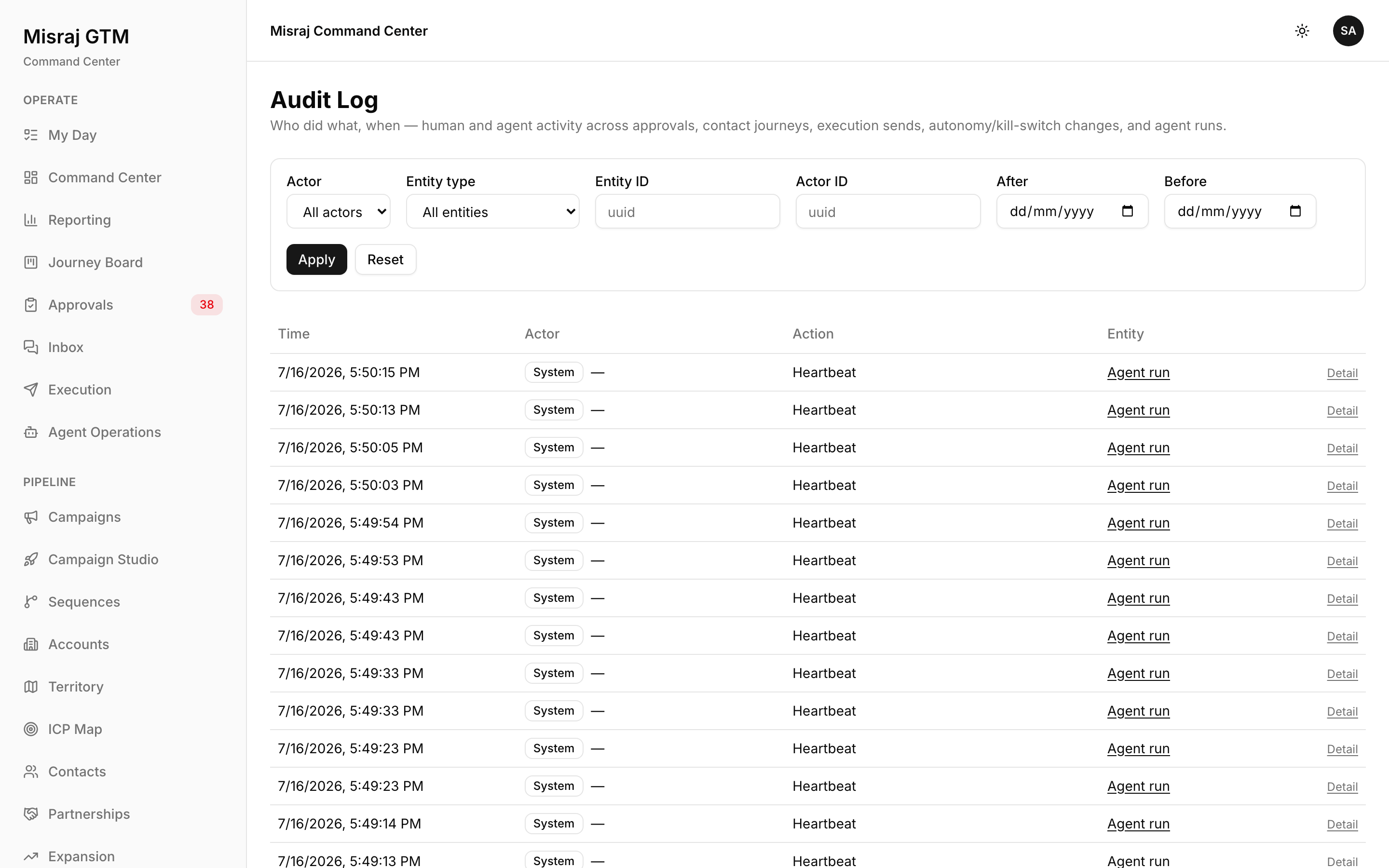This screenshot has height=868, width=1389.
Task: View Detail for the 5:50:13 PM entry
Action: tap(1342, 410)
